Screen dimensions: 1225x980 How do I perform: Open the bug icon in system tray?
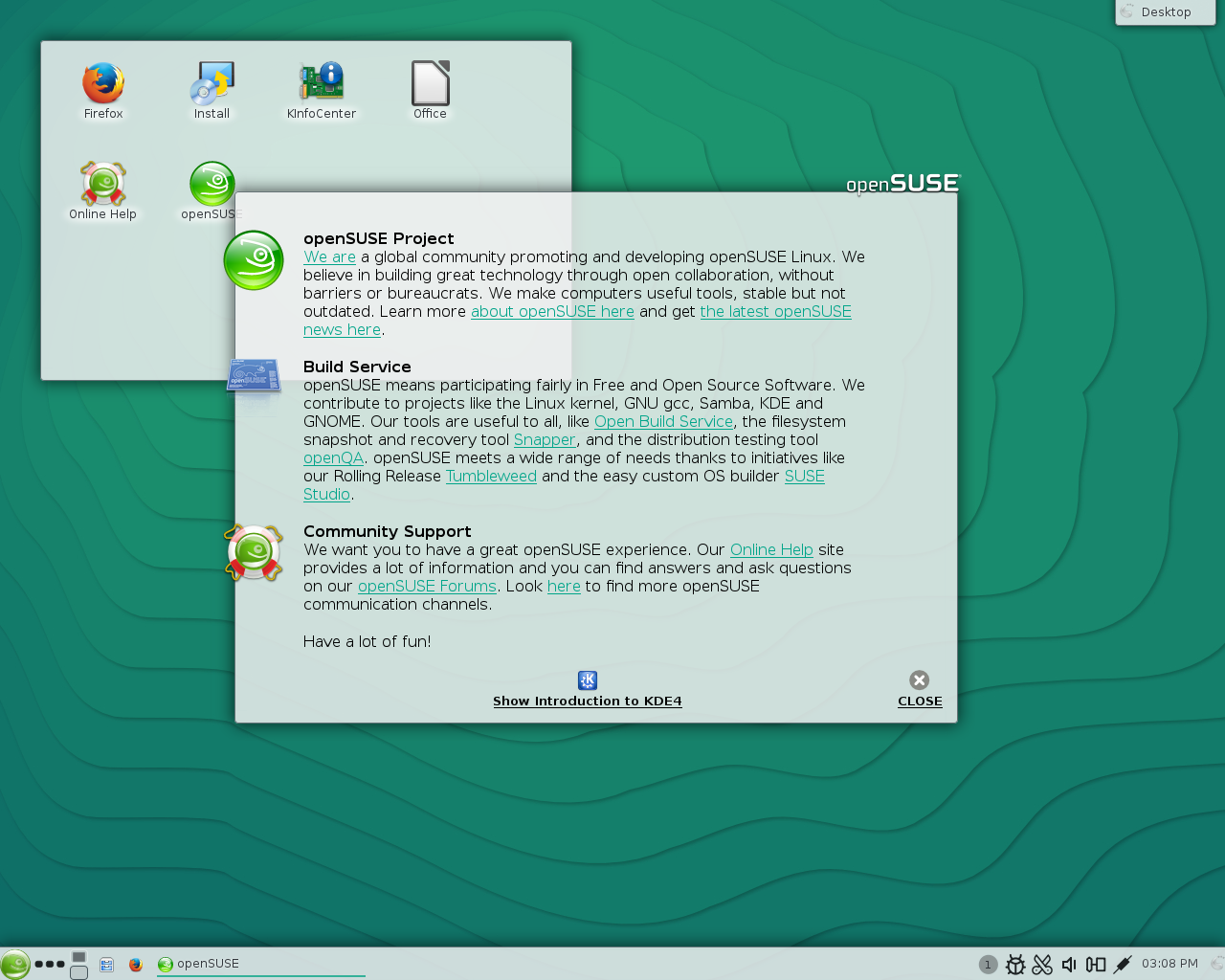pyautogui.click(x=1015, y=965)
